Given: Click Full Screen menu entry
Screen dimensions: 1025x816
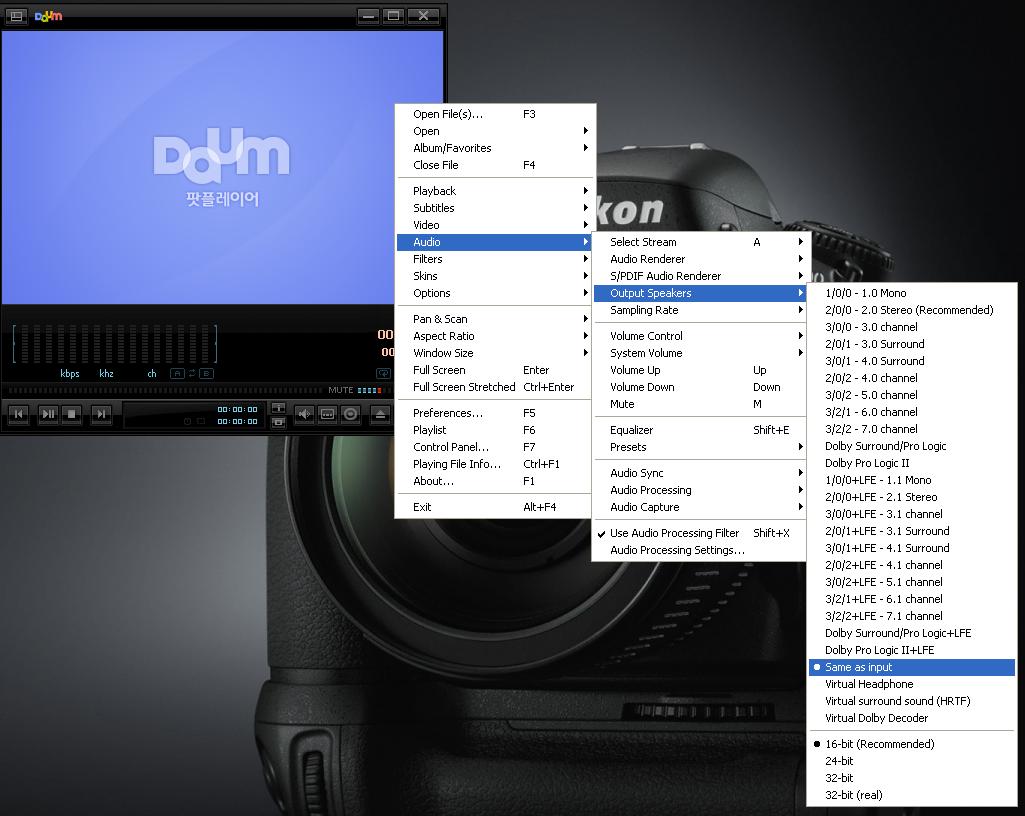Looking at the screenshot, I should pyautogui.click(x=496, y=370).
